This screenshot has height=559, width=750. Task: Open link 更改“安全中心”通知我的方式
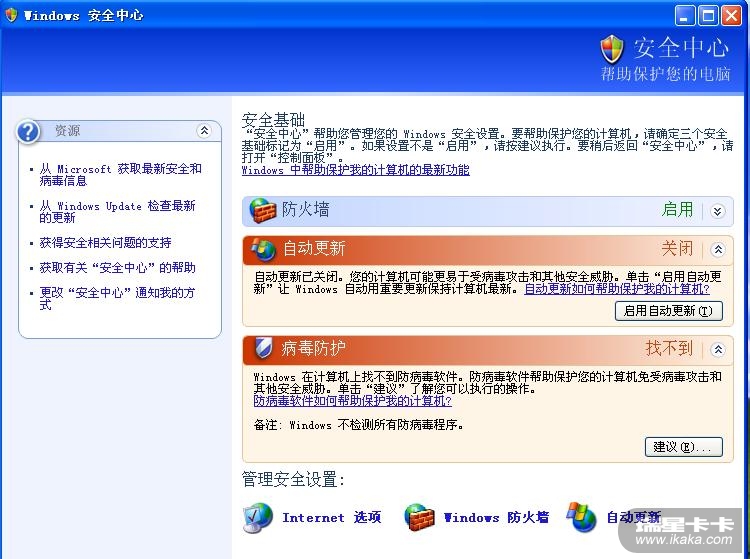(x=117, y=298)
